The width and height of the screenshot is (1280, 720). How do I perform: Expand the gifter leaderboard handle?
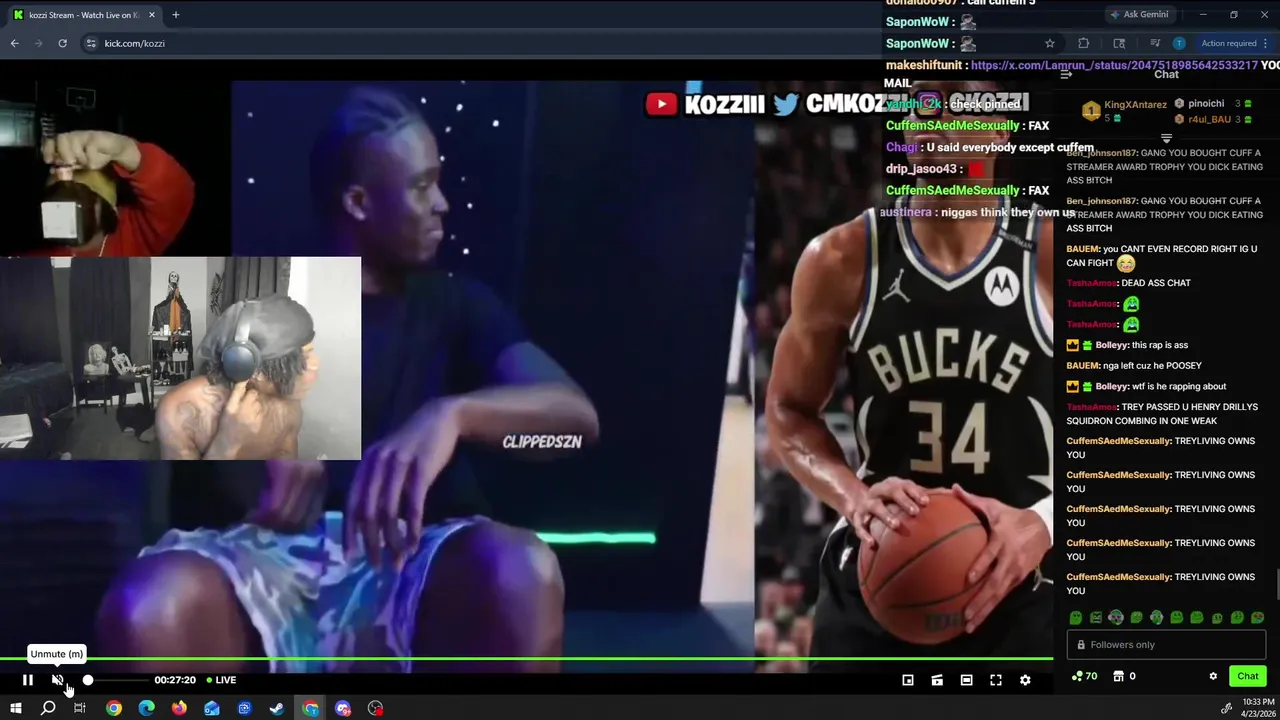coord(1166,139)
